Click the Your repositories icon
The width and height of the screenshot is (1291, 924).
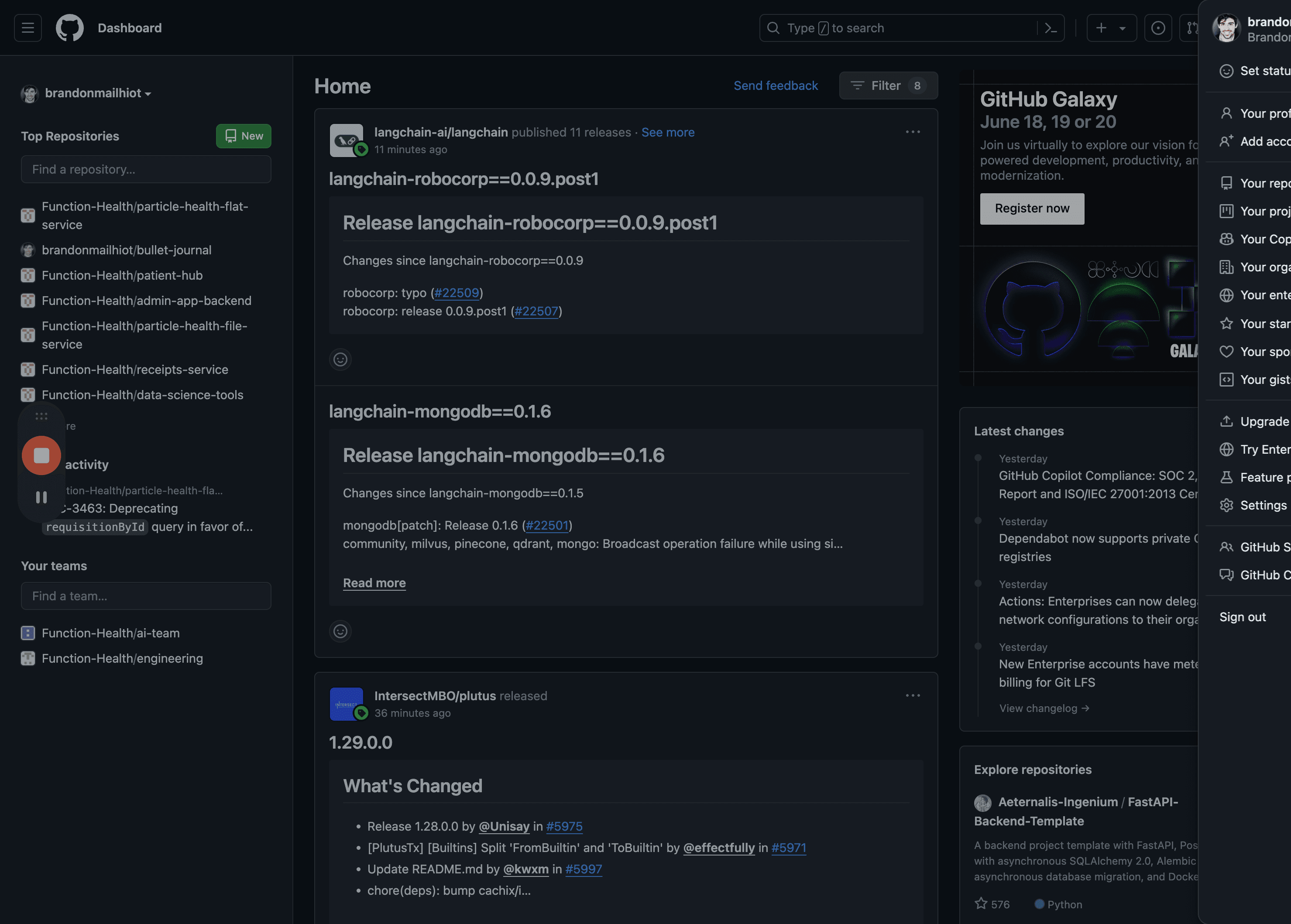click(x=1226, y=183)
